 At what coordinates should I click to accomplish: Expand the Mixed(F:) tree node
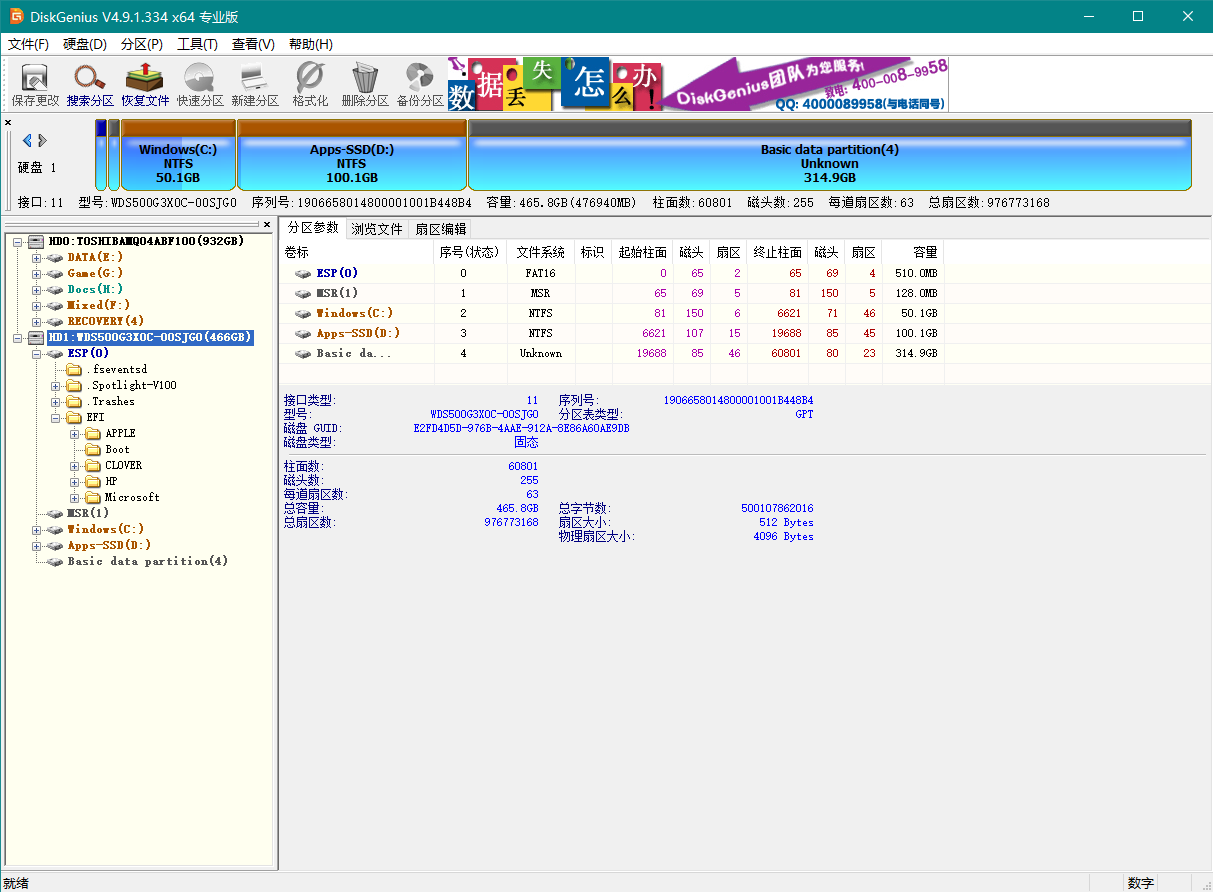coord(37,305)
